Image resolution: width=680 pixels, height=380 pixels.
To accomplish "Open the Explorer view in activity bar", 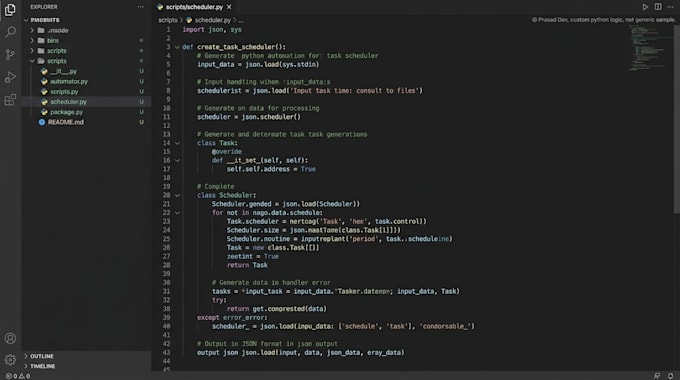I will coord(10,10).
